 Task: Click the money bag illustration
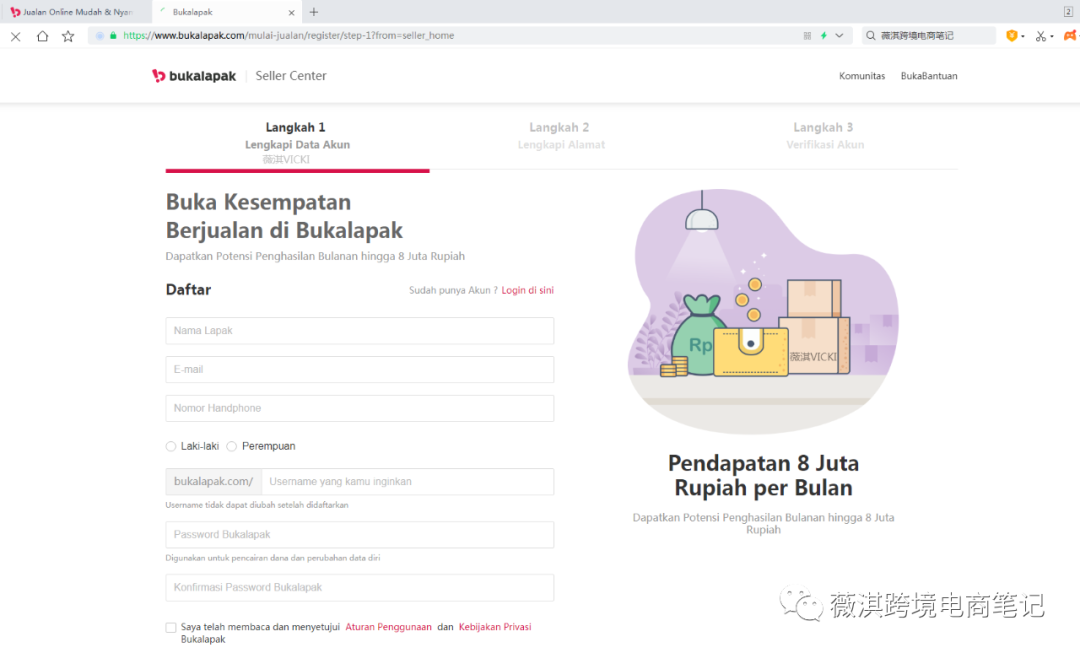(697, 335)
